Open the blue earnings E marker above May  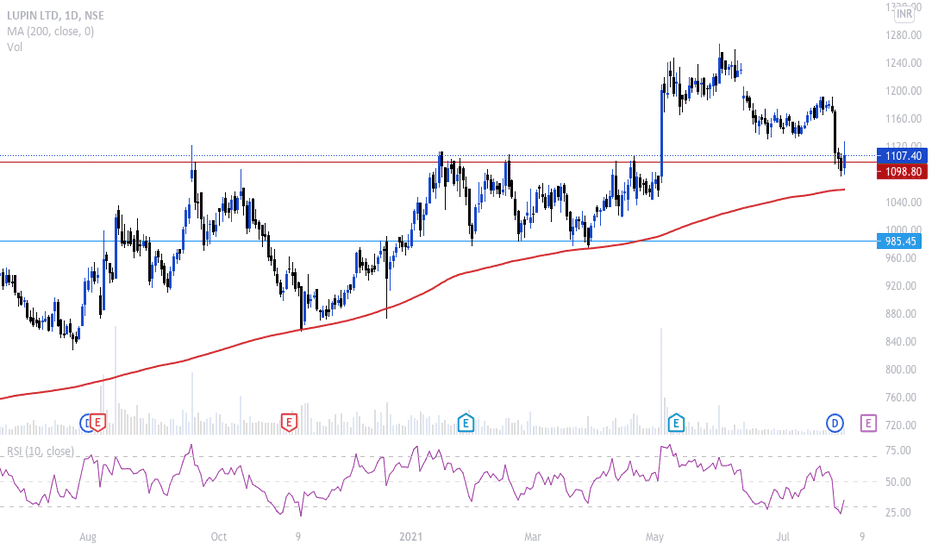tap(676, 423)
